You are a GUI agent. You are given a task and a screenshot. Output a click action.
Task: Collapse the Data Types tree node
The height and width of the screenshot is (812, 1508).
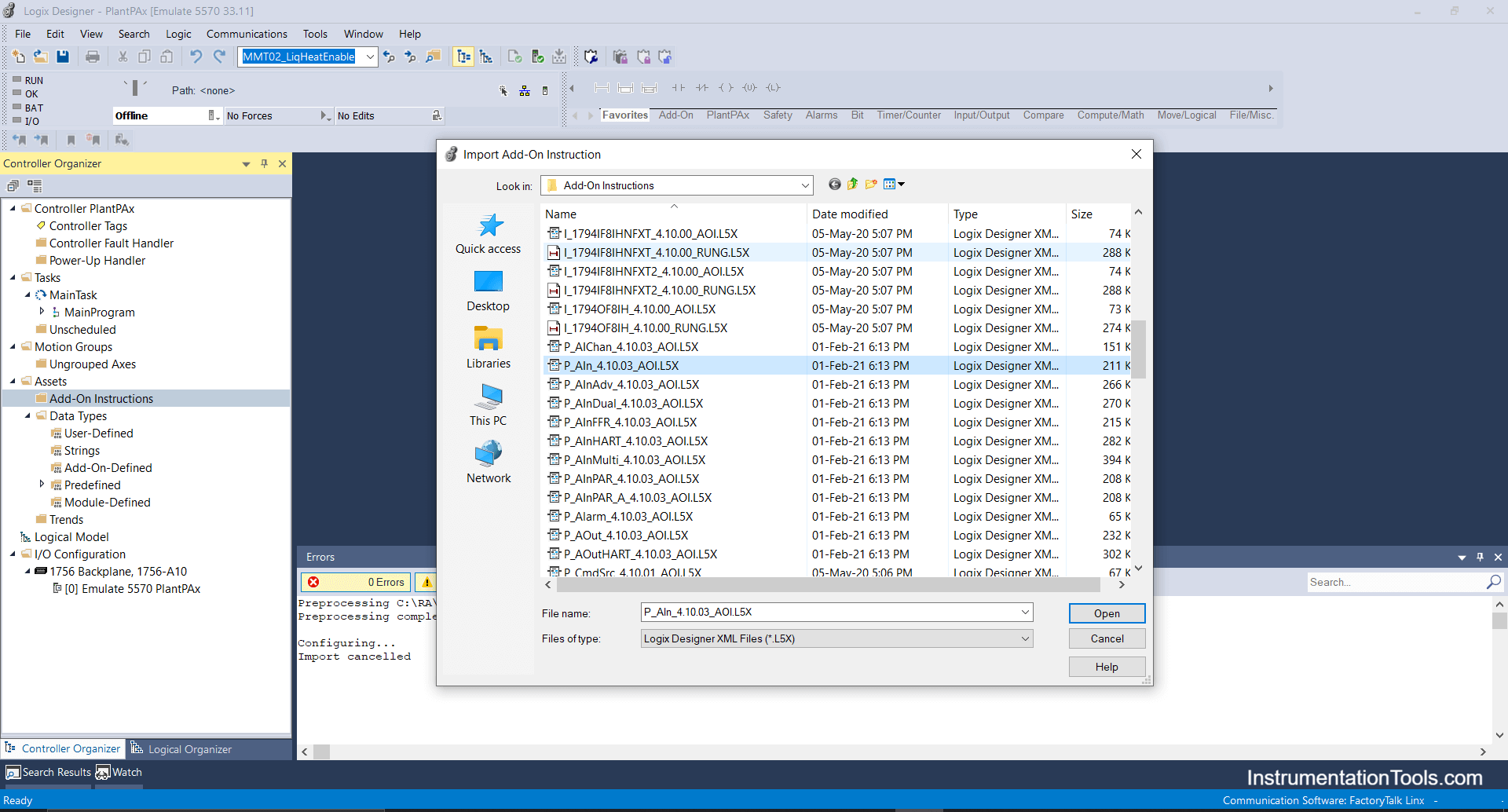[x=27, y=415]
